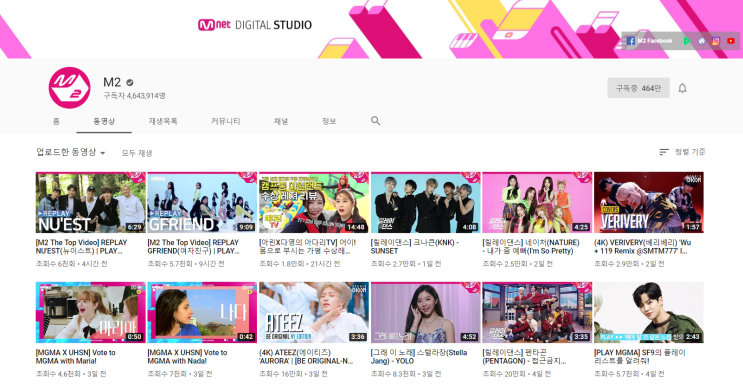Open the 4:52 Stella Jang video thumbnail
This screenshot has height=384, width=743.
(426, 312)
